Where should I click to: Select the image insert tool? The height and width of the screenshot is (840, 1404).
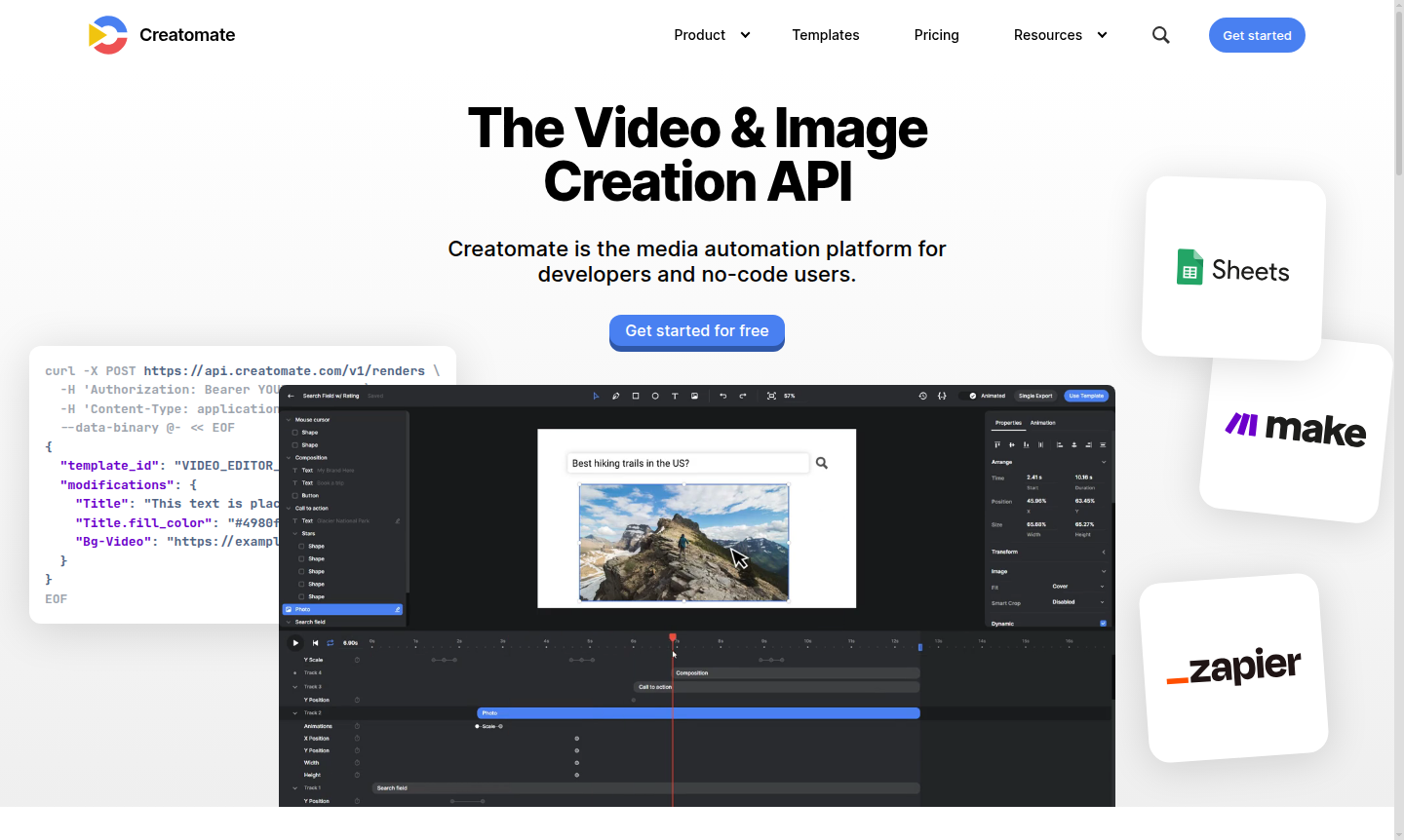694,396
